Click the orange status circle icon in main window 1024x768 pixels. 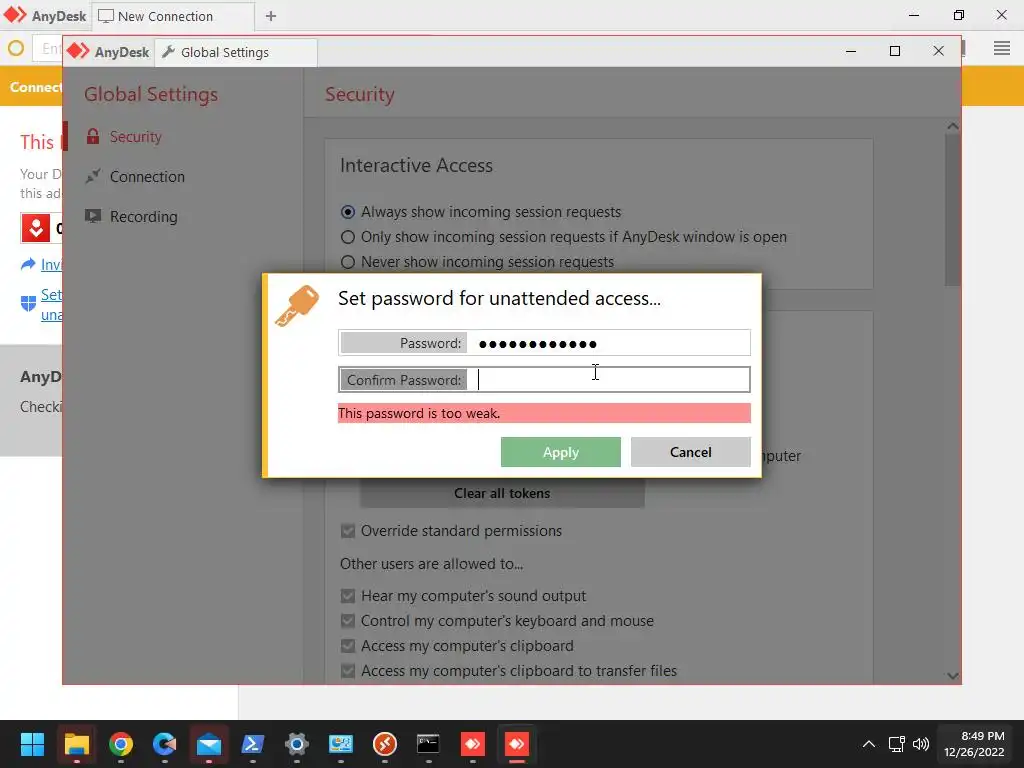point(16,48)
